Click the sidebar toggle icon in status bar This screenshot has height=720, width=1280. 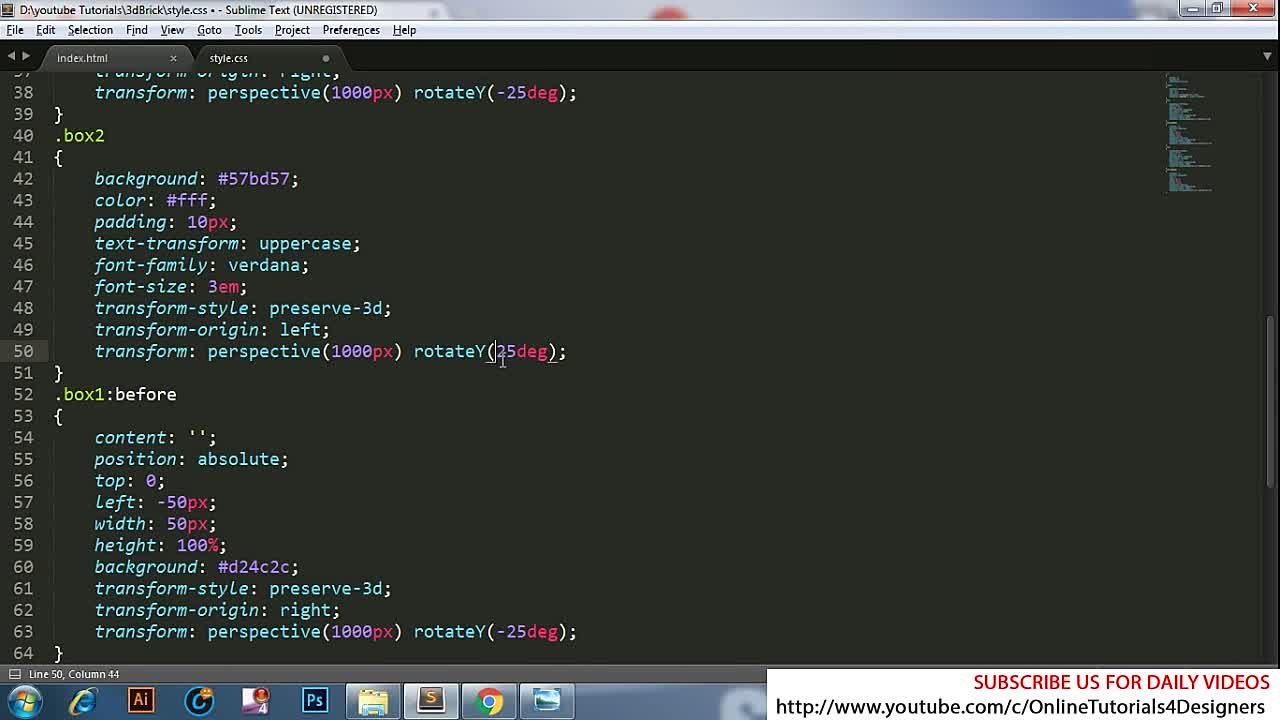point(14,674)
